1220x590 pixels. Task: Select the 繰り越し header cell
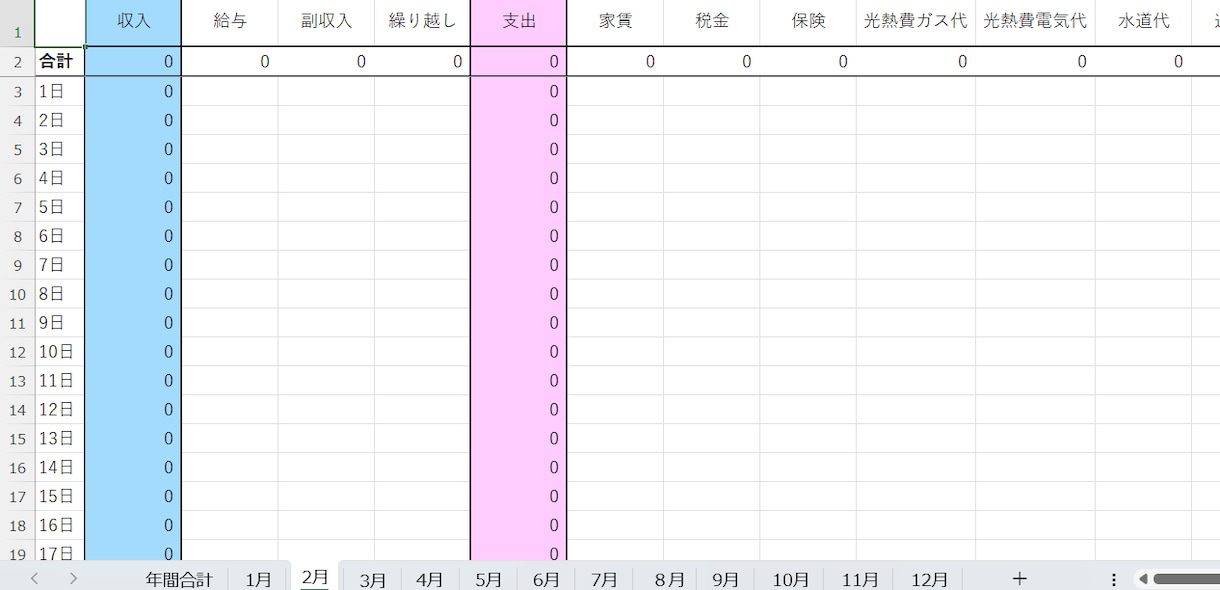[422, 23]
